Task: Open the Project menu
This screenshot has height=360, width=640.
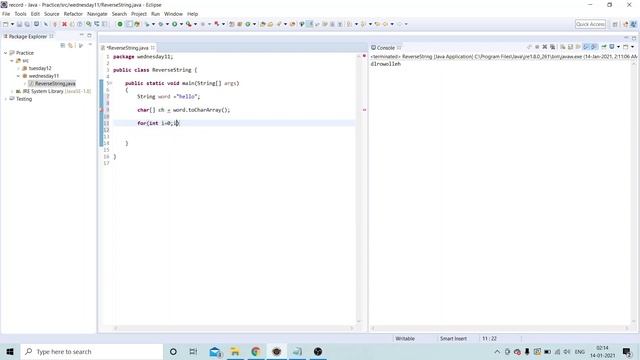Action: (x=139, y=14)
